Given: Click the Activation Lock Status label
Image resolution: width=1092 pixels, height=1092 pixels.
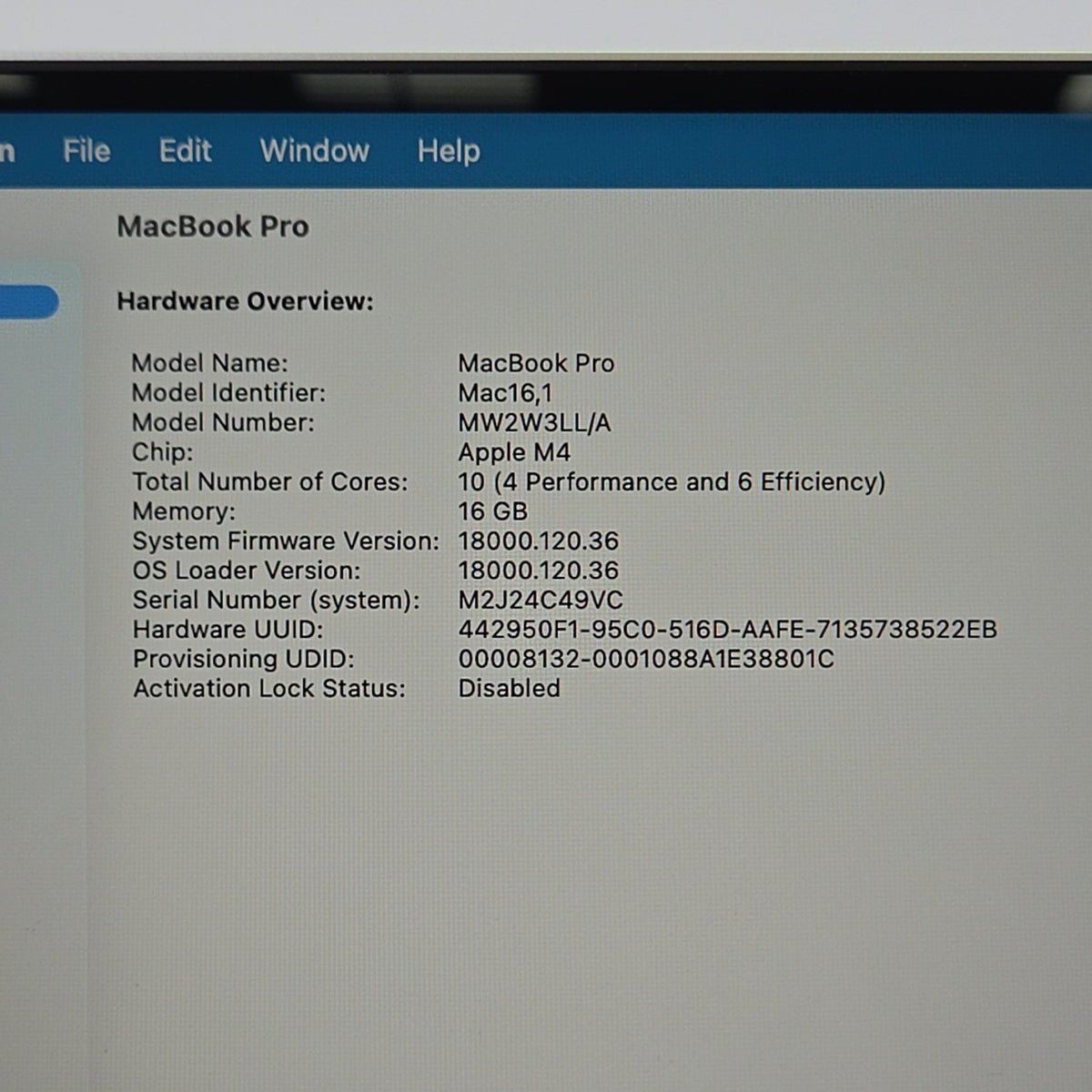Looking at the screenshot, I should coord(269,689).
